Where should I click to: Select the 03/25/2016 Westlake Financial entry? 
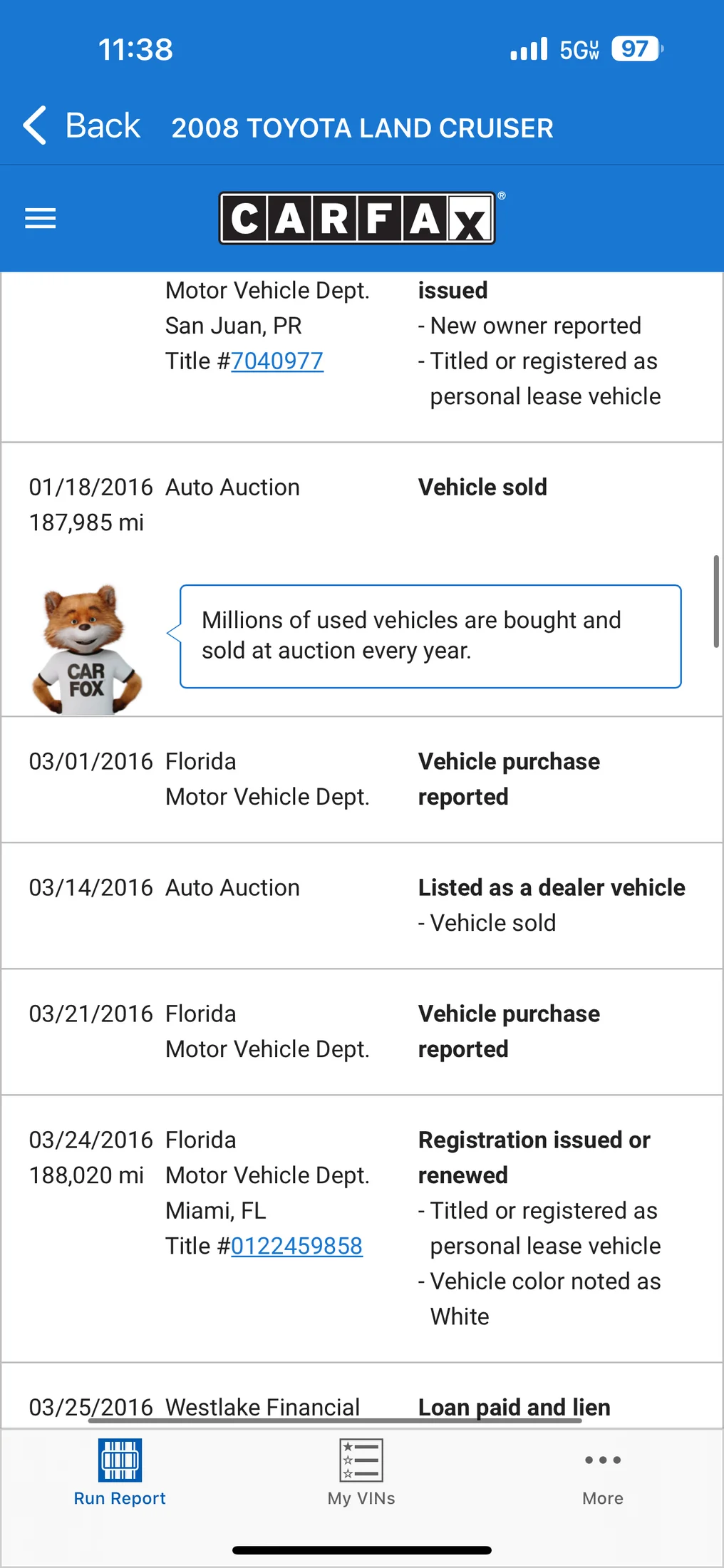pos(362,1396)
